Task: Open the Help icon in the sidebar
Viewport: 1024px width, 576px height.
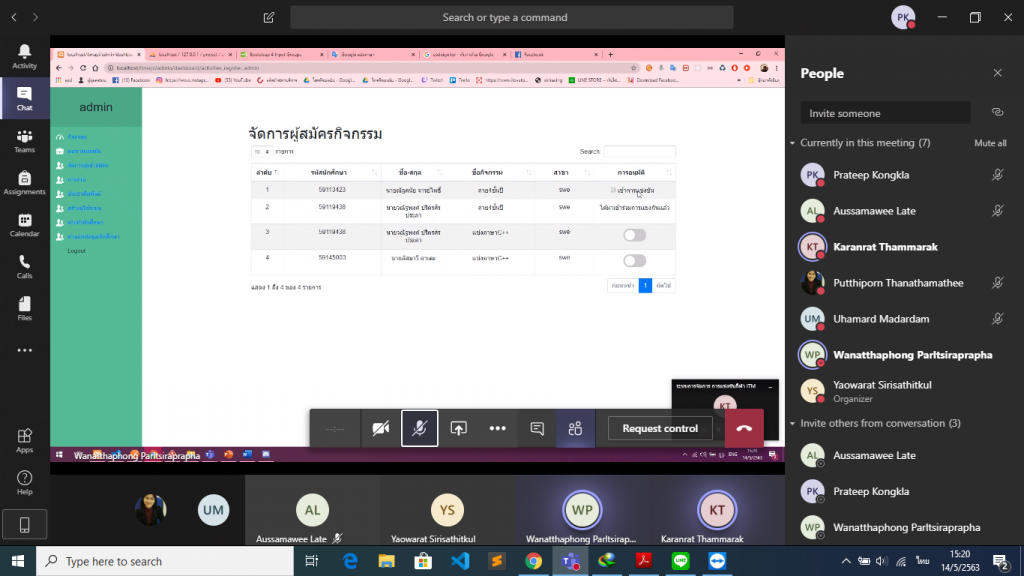Action: 24,483
